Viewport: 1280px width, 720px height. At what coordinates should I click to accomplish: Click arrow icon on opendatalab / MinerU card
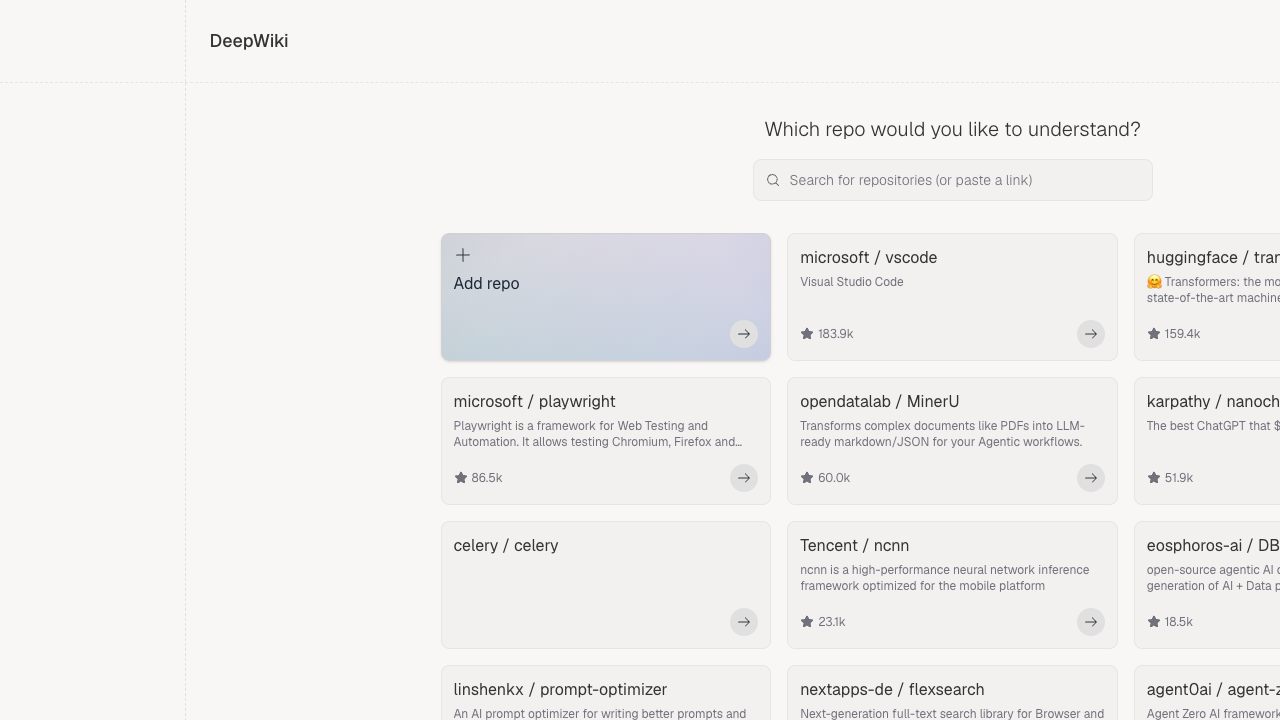click(1091, 478)
